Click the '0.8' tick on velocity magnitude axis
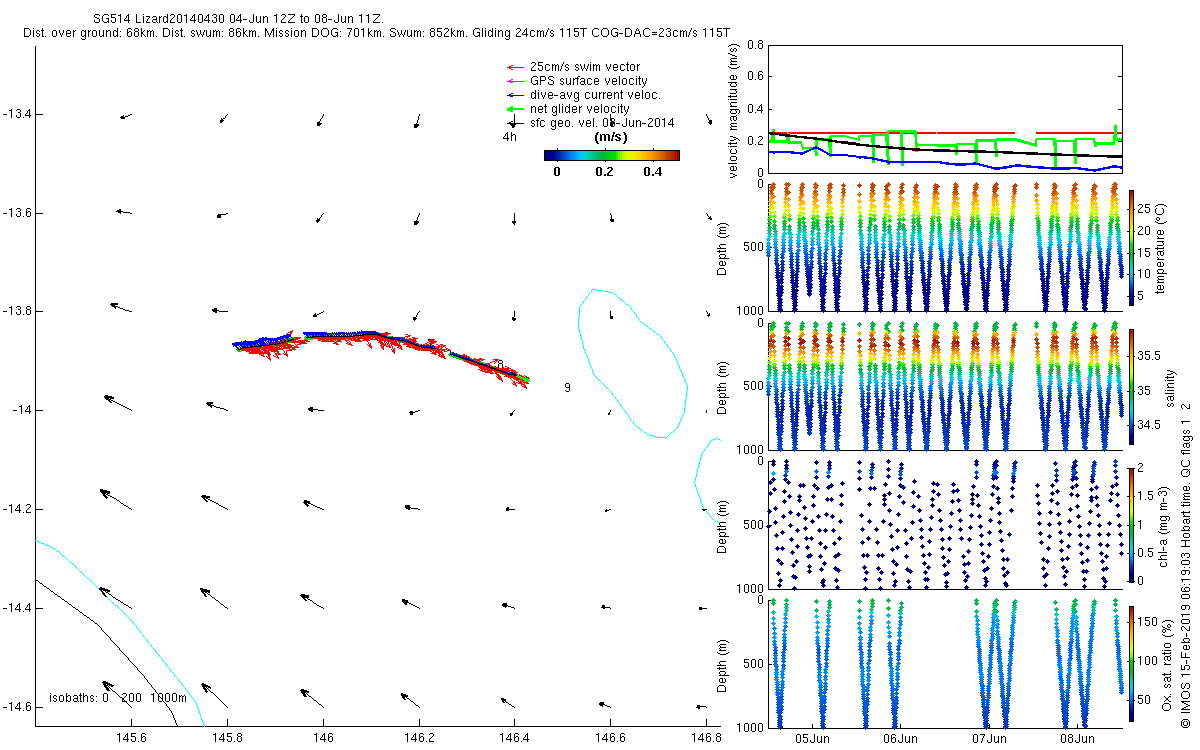1200x750 pixels. pos(754,46)
